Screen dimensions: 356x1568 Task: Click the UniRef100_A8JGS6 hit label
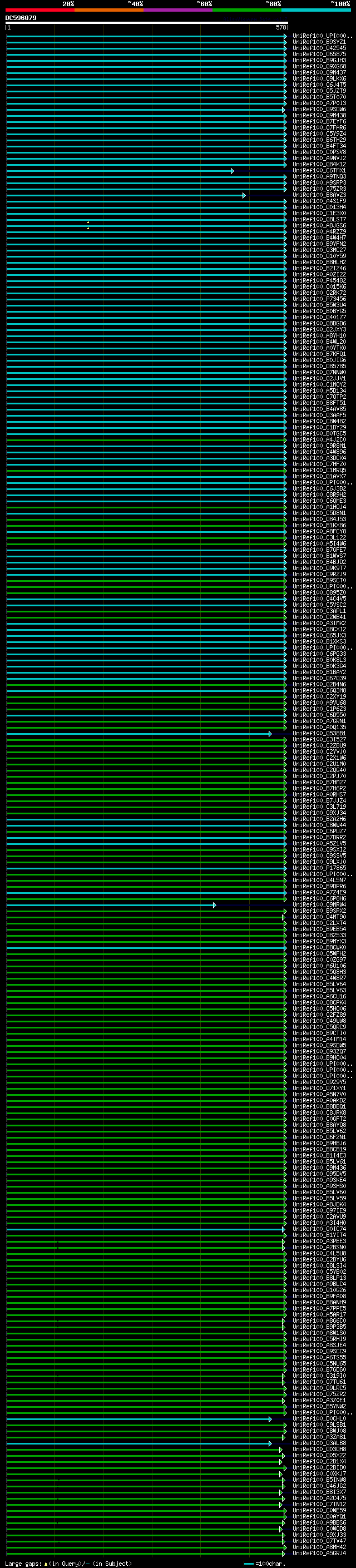pos(319,225)
